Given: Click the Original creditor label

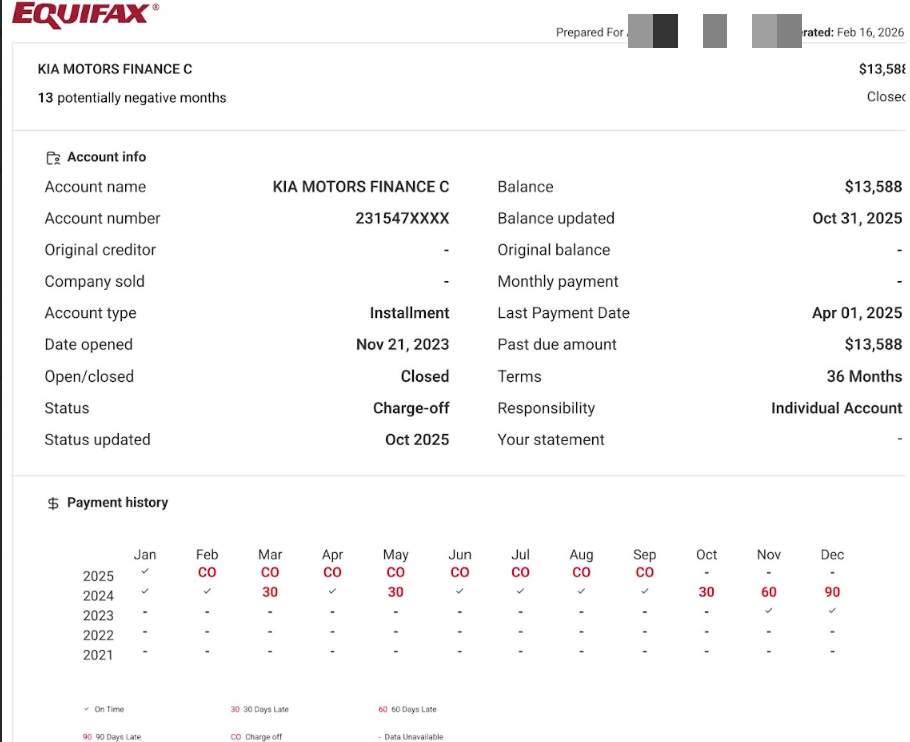Looking at the screenshot, I should [100, 250].
